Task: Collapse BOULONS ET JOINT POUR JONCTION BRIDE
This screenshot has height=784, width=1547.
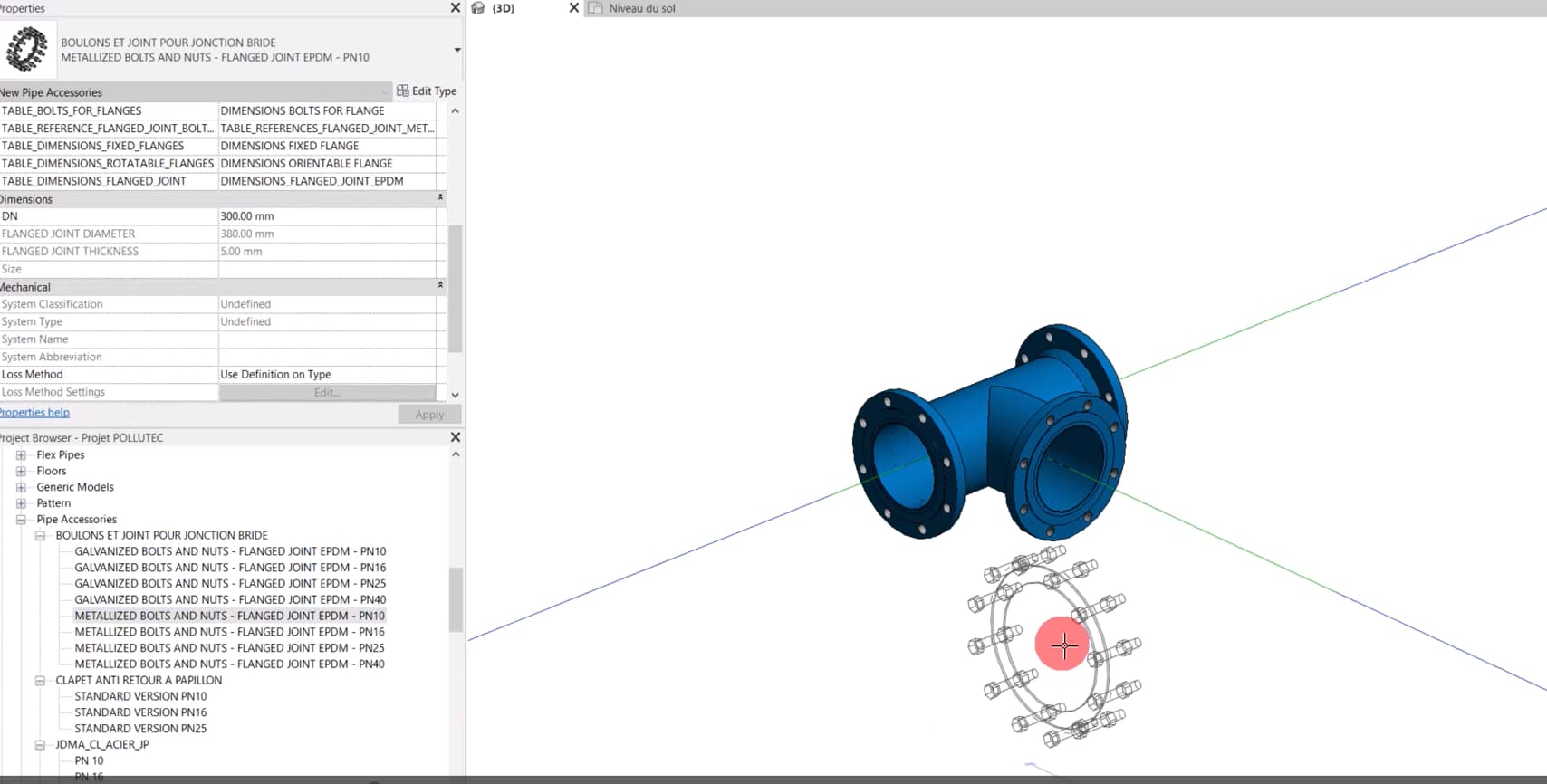Action: click(x=40, y=536)
